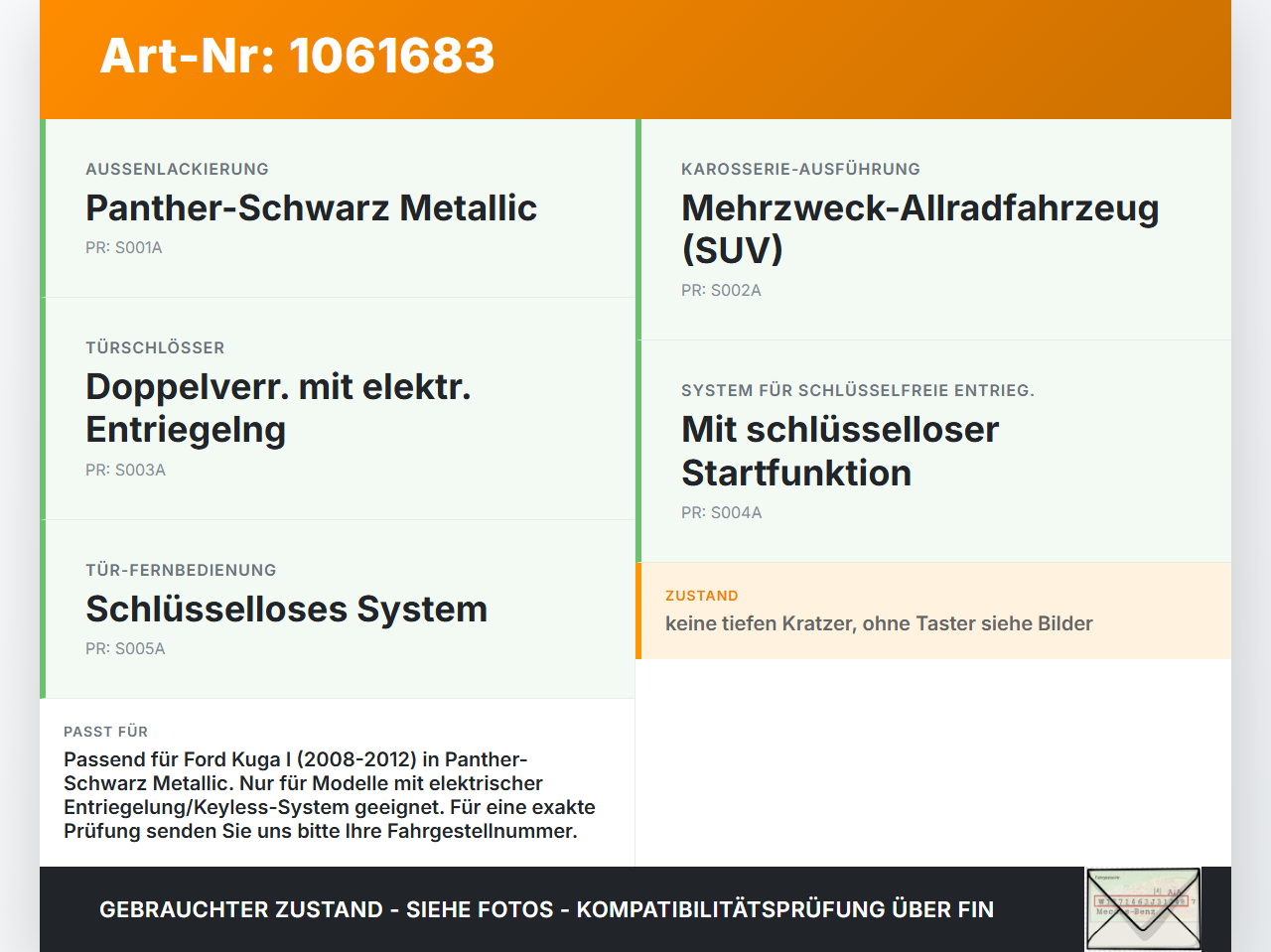Image resolution: width=1271 pixels, height=952 pixels.
Task: Click the AUSSENLACKIERUNG label
Action: tap(177, 169)
